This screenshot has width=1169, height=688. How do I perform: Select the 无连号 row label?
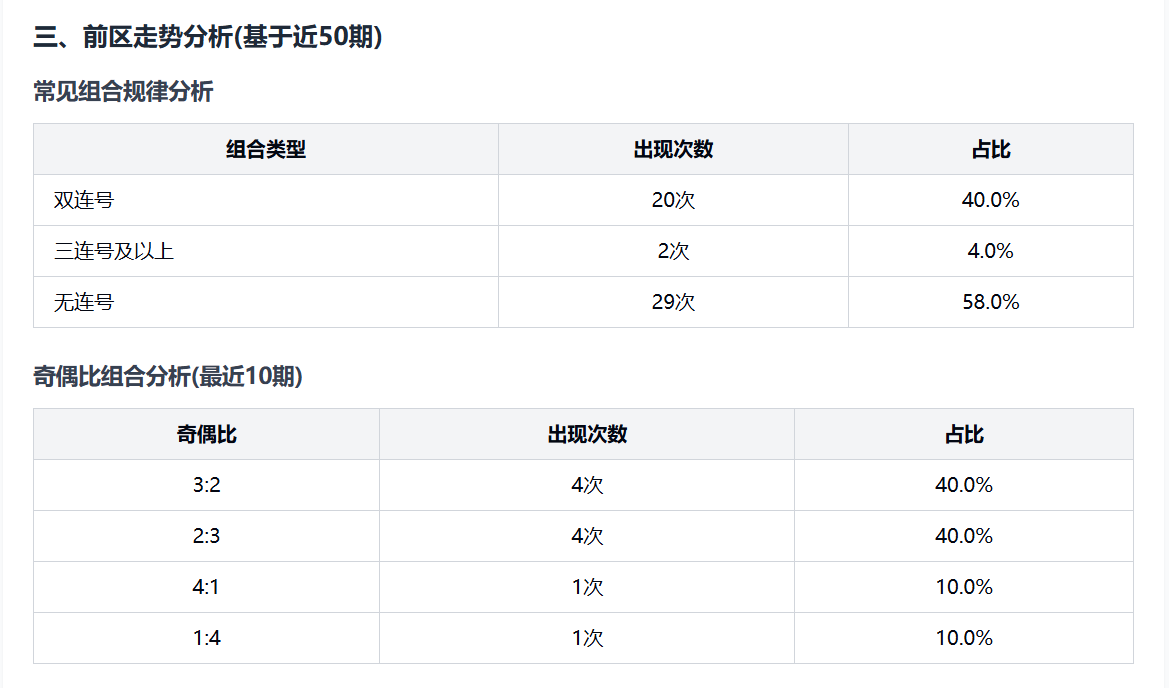pos(84,303)
